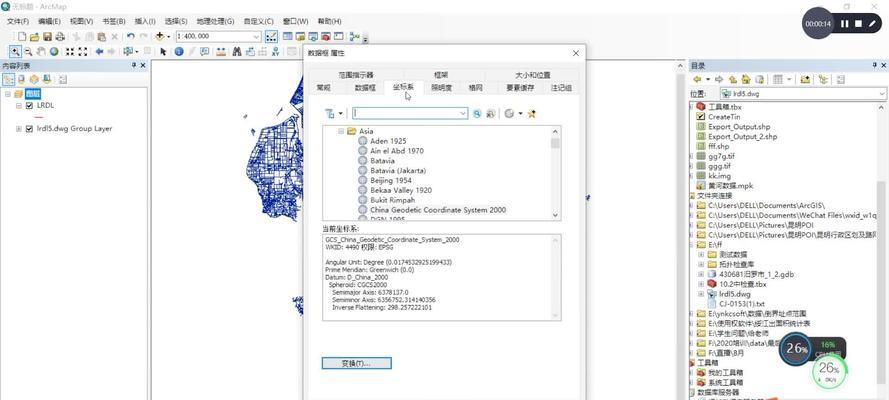
Task: Expand the lrdl5.dwg item in Catalog
Action: point(701,294)
